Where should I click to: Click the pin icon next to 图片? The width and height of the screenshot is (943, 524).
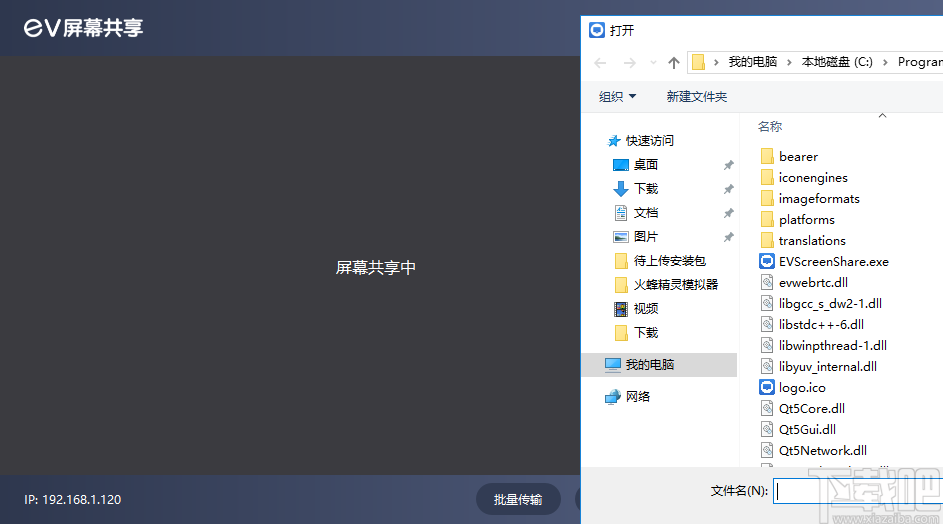(728, 237)
